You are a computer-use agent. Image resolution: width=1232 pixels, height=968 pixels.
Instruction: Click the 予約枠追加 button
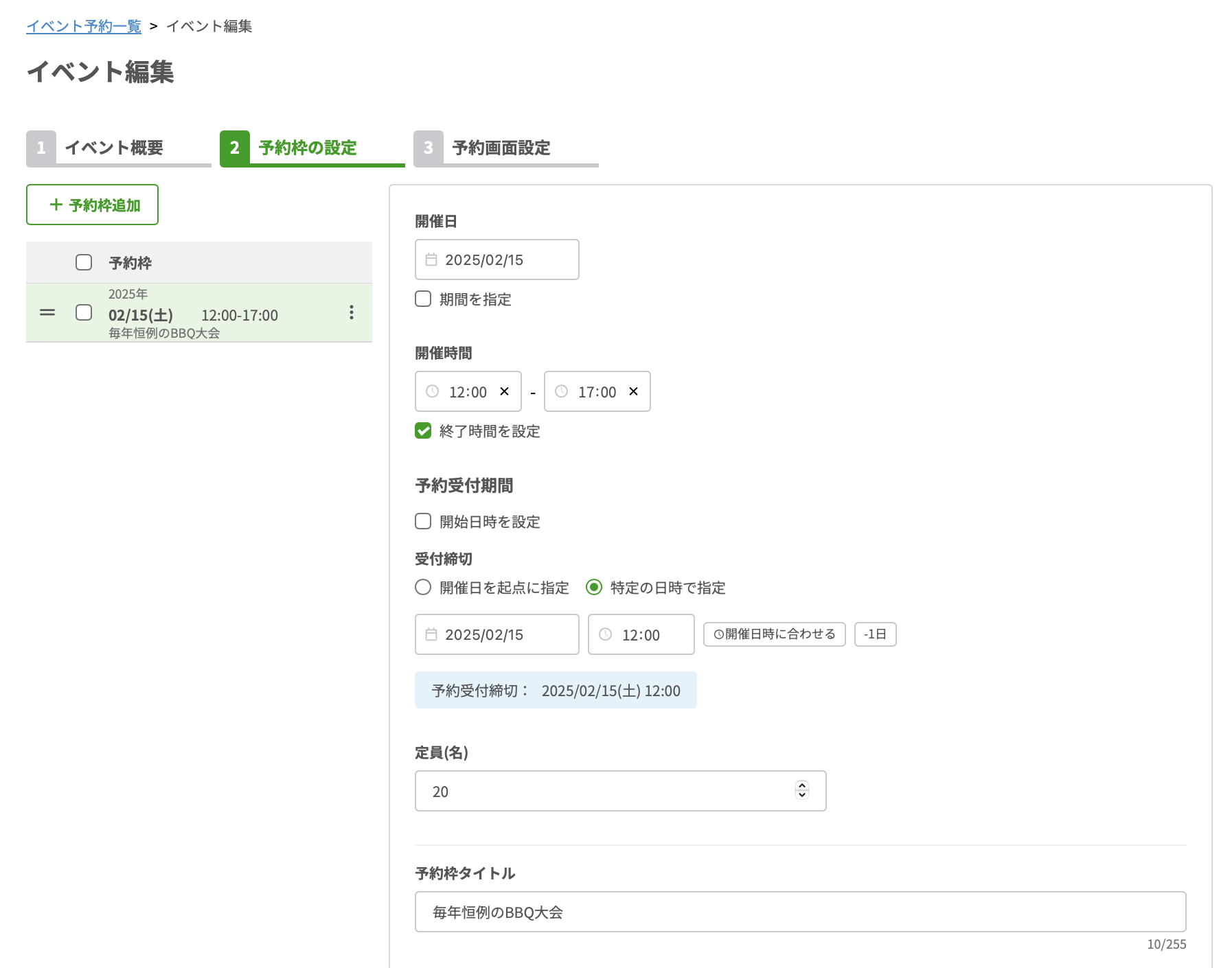(x=92, y=205)
